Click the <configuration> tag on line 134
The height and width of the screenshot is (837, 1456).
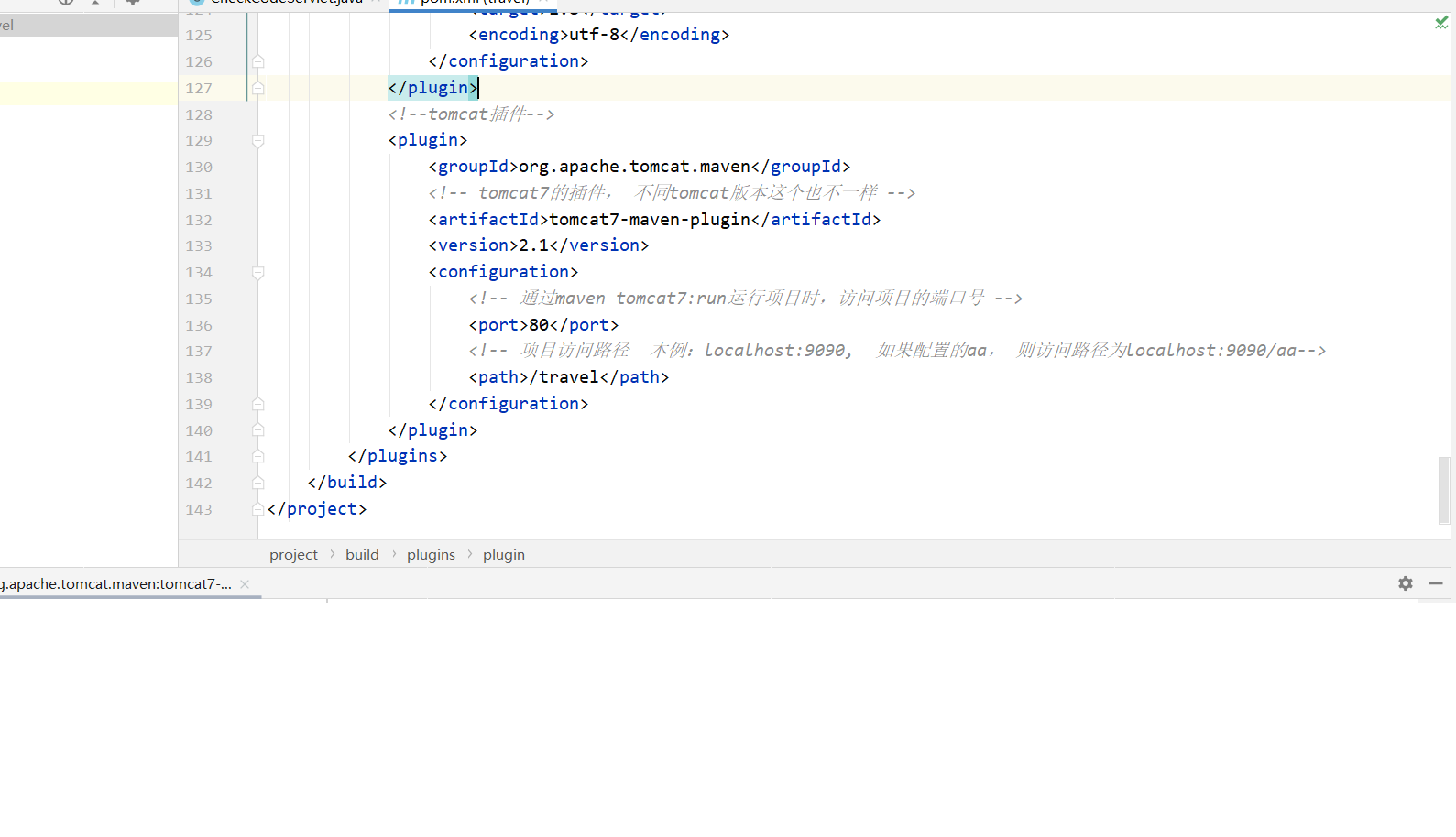[x=503, y=272]
